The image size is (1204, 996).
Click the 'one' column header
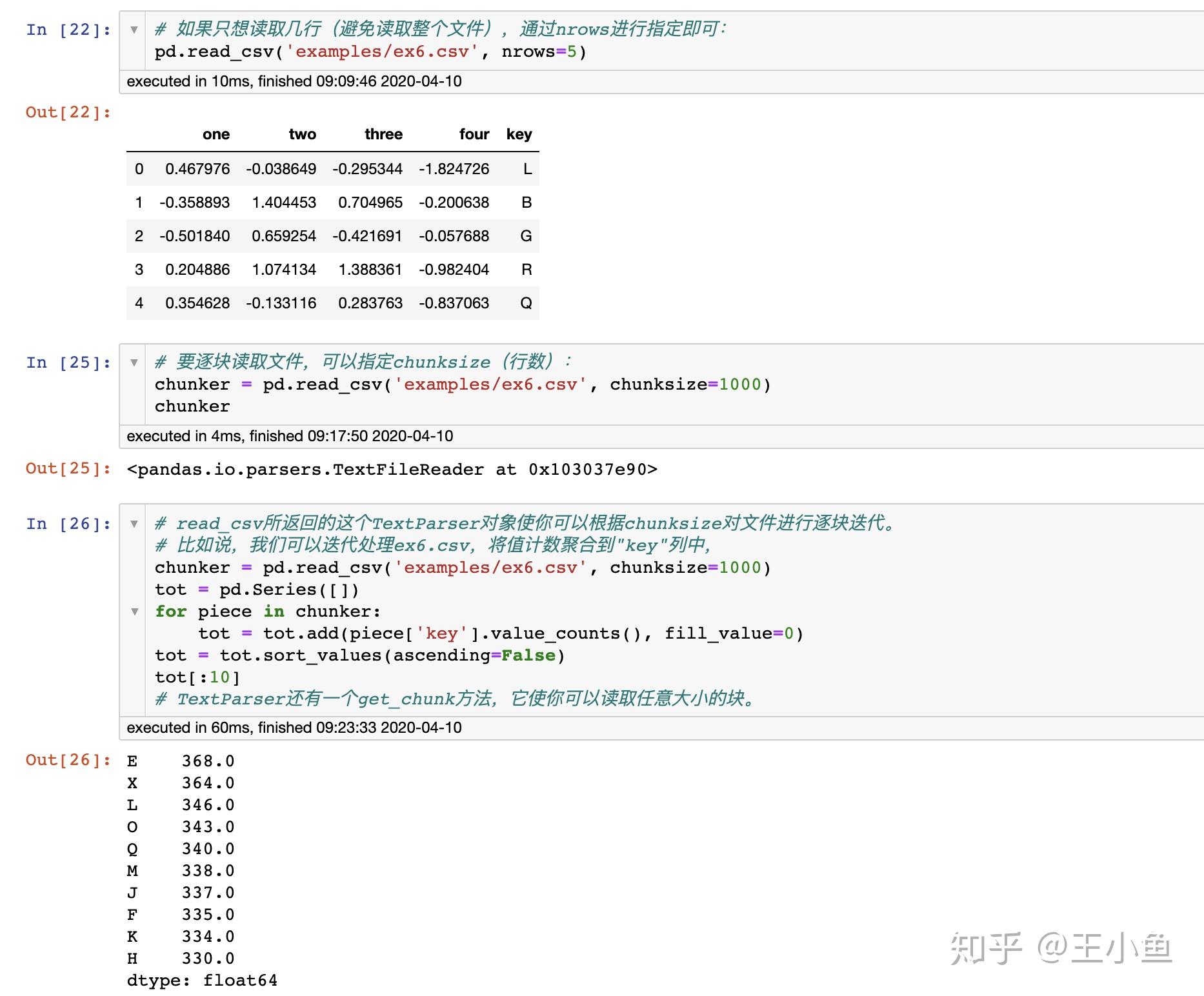(x=216, y=134)
